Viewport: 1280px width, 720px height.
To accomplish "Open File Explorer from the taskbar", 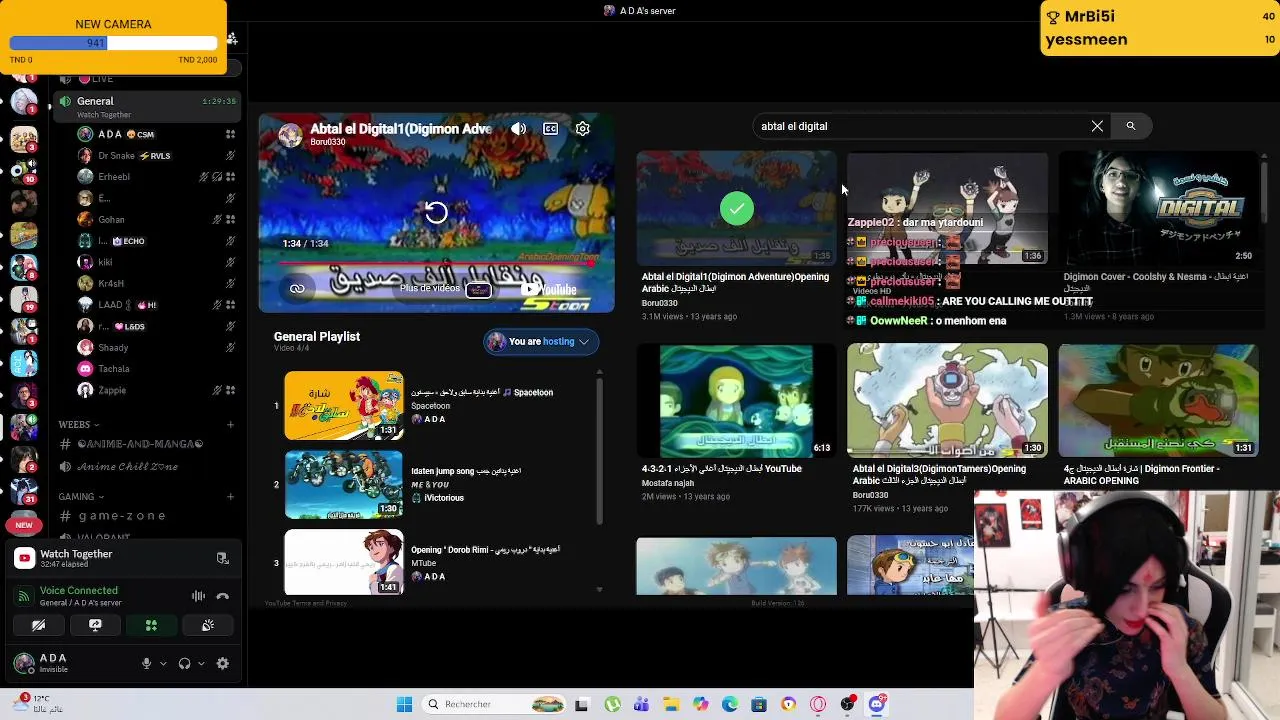I will [671, 704].
